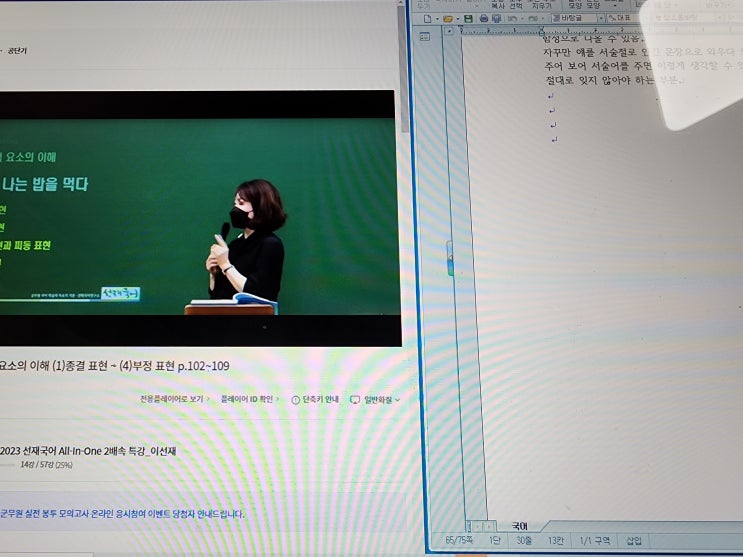Click the yellow Open folder icon
The height and width of the screenshot is (557, 743).
click(x=447, y=19)
